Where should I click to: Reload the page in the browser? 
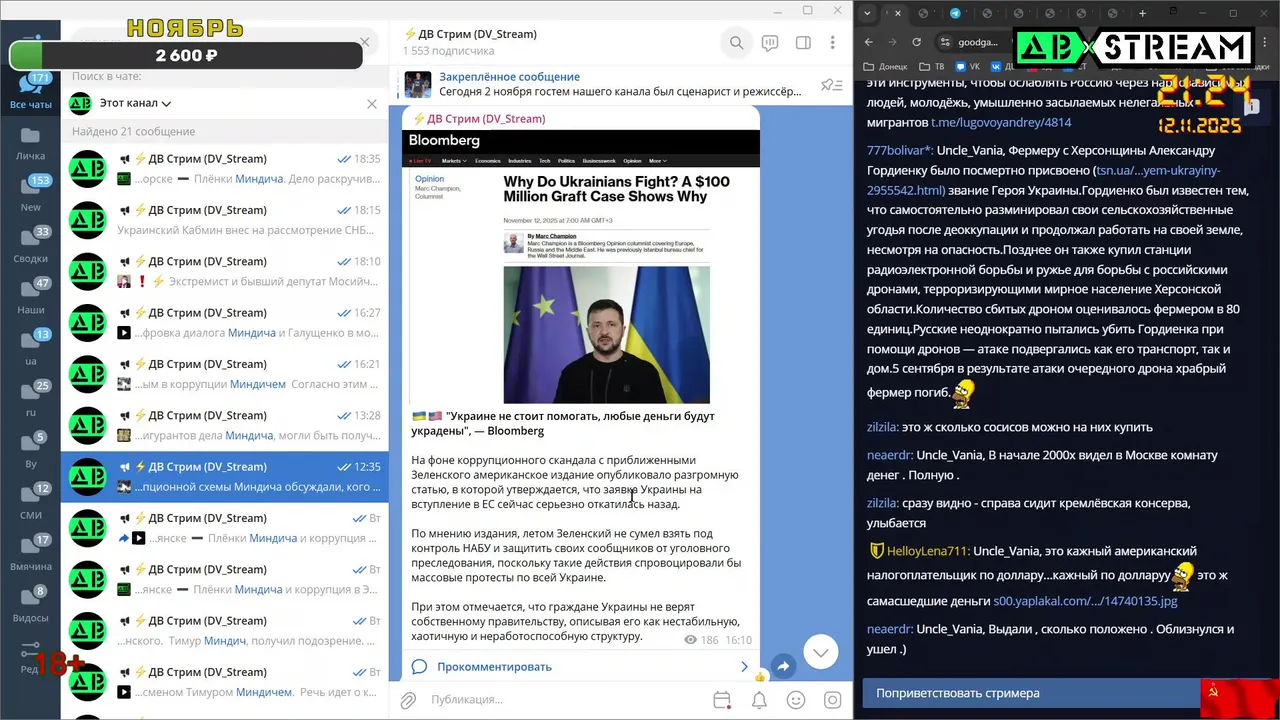(x=917, y=42)
